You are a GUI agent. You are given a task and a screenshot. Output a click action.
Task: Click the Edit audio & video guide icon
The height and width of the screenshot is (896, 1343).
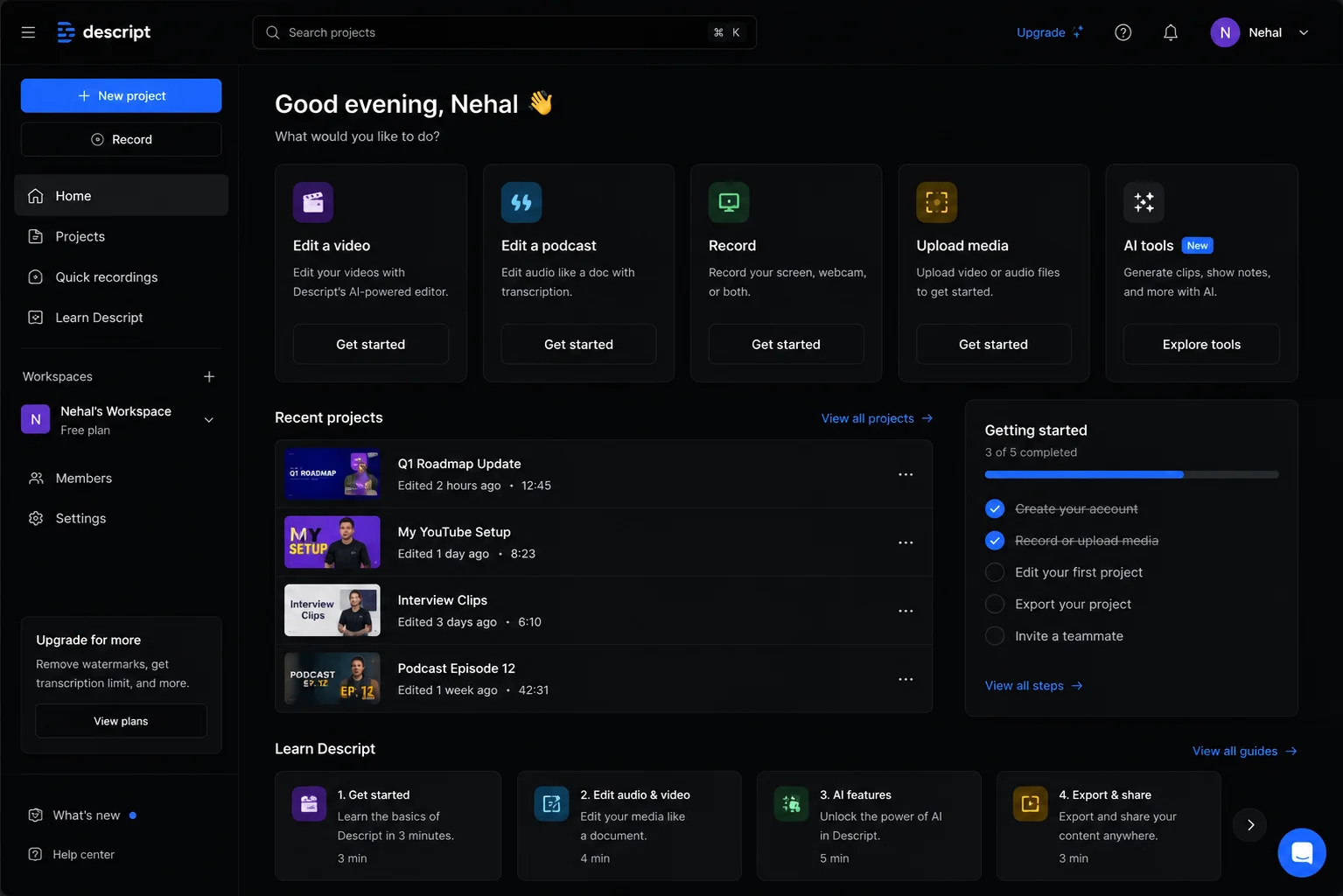point(551,804)
